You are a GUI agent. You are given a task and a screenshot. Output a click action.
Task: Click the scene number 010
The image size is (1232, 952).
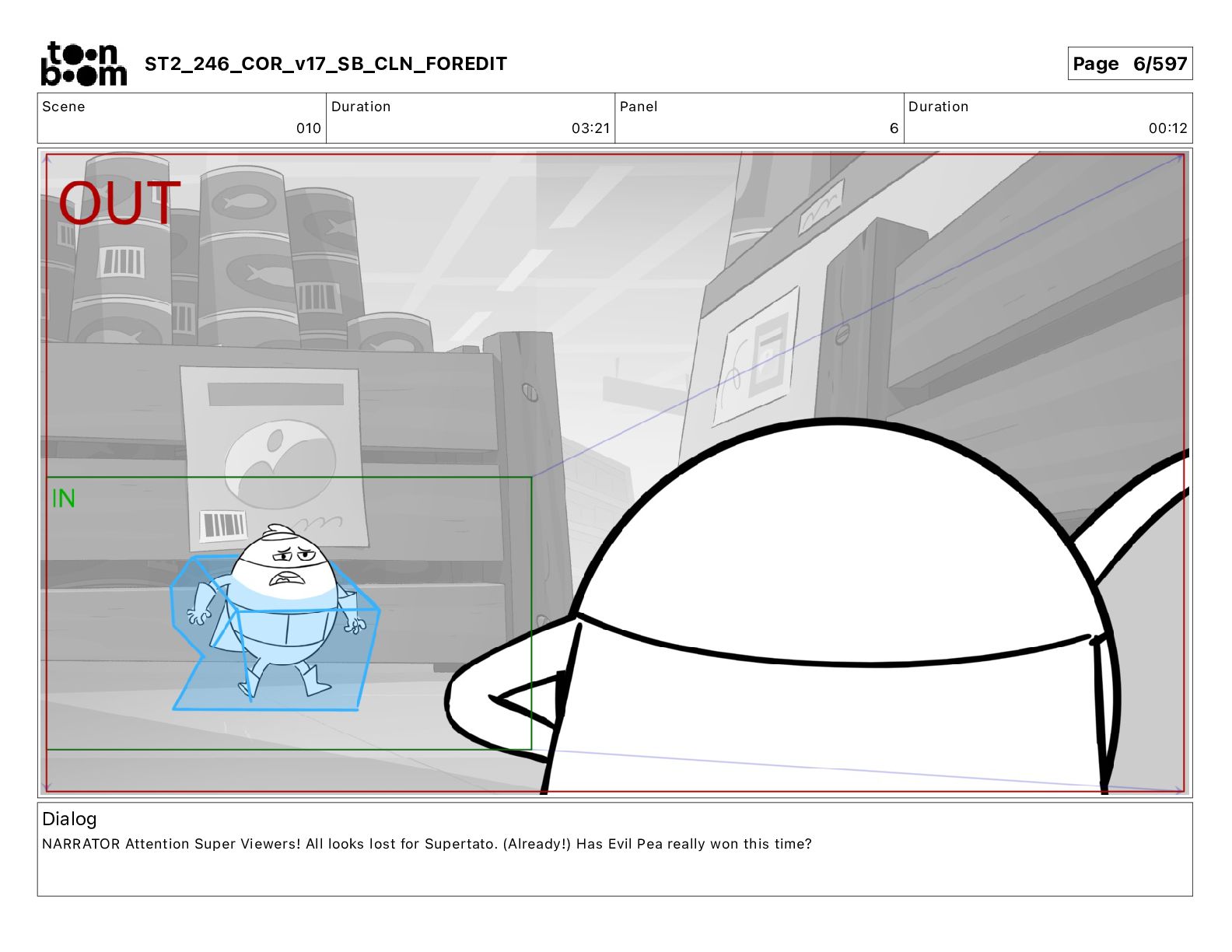[x=309, y=128]
